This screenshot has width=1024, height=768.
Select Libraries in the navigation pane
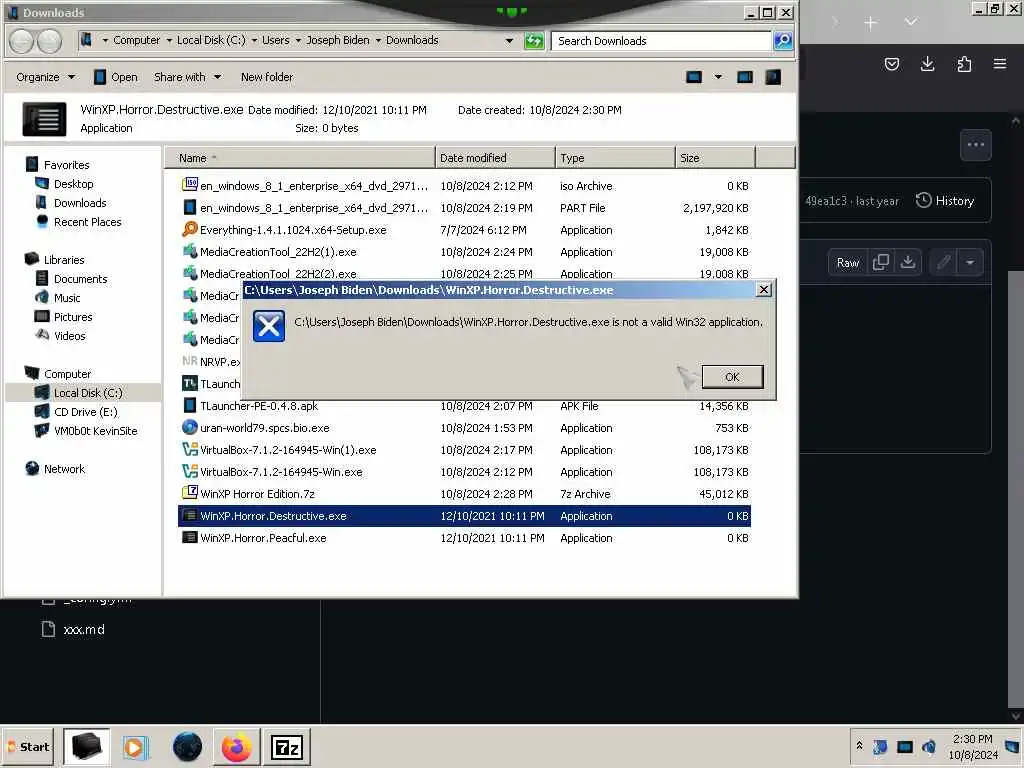click(x=63, y=260)
